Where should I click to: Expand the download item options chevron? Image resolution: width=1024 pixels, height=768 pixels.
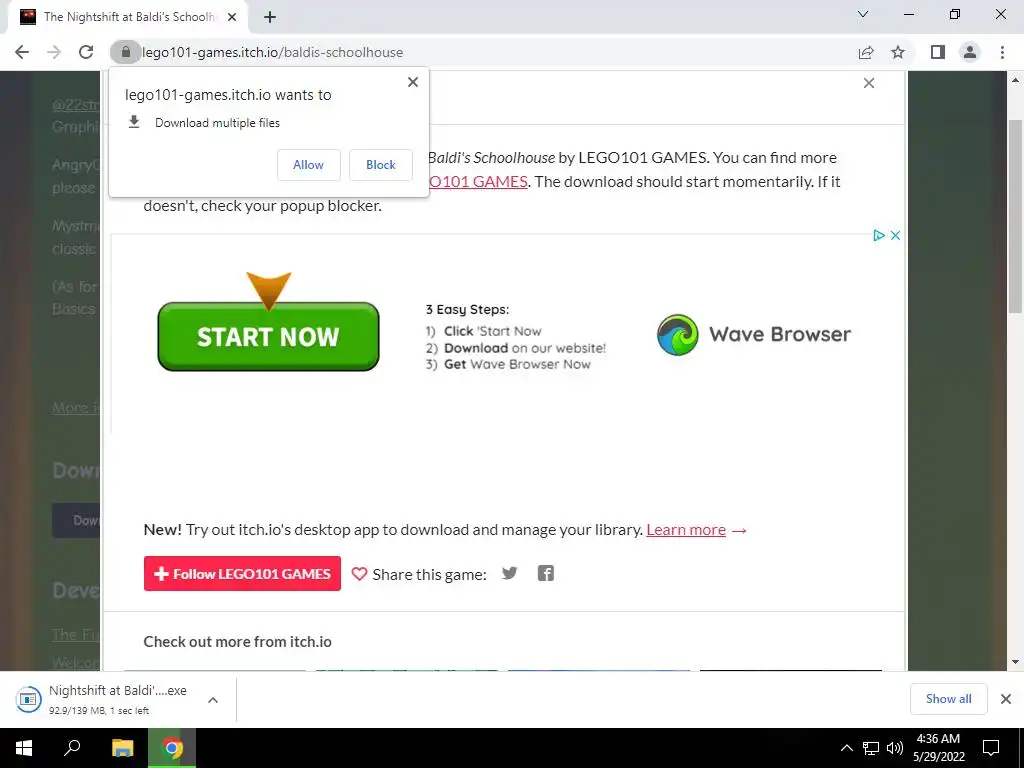pos(213,700)
